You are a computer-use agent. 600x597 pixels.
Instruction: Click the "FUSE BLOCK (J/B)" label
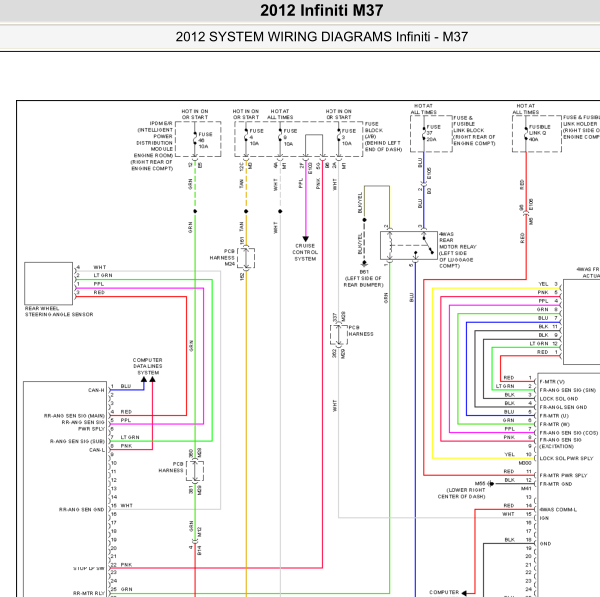pyautogui.click(x=383, y=137)
